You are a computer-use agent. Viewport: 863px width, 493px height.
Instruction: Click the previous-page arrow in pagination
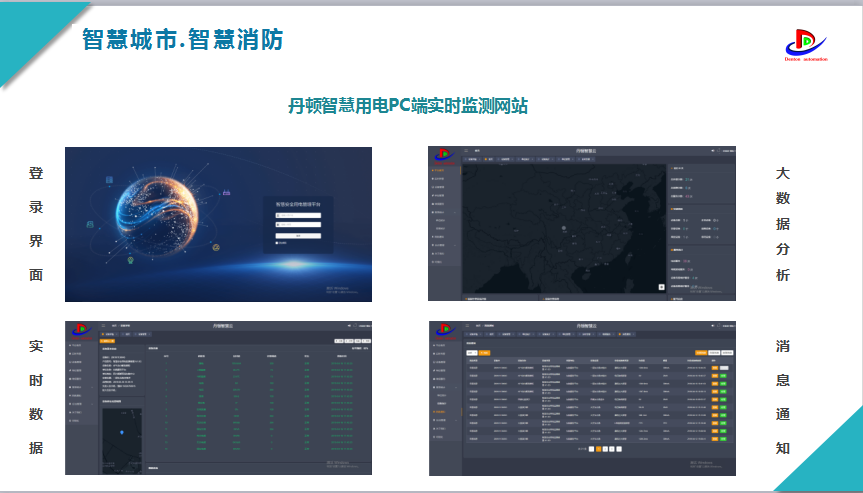click(x=591, y=449)
